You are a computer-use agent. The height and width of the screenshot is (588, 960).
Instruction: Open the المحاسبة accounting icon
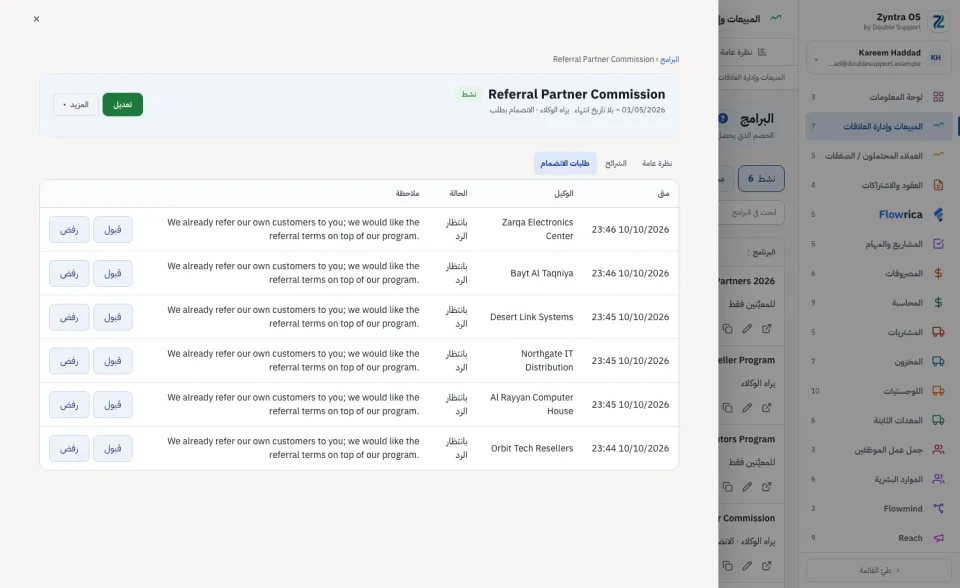(938, 303)
